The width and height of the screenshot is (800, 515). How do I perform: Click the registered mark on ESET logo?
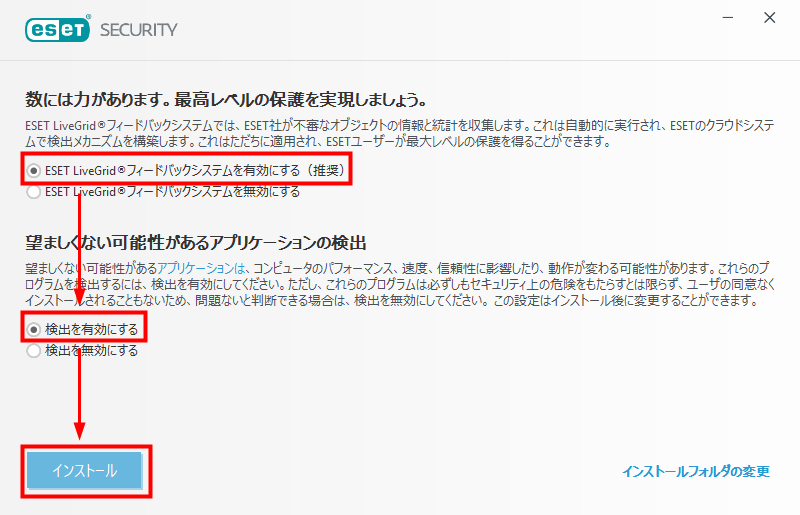[88, 17]
